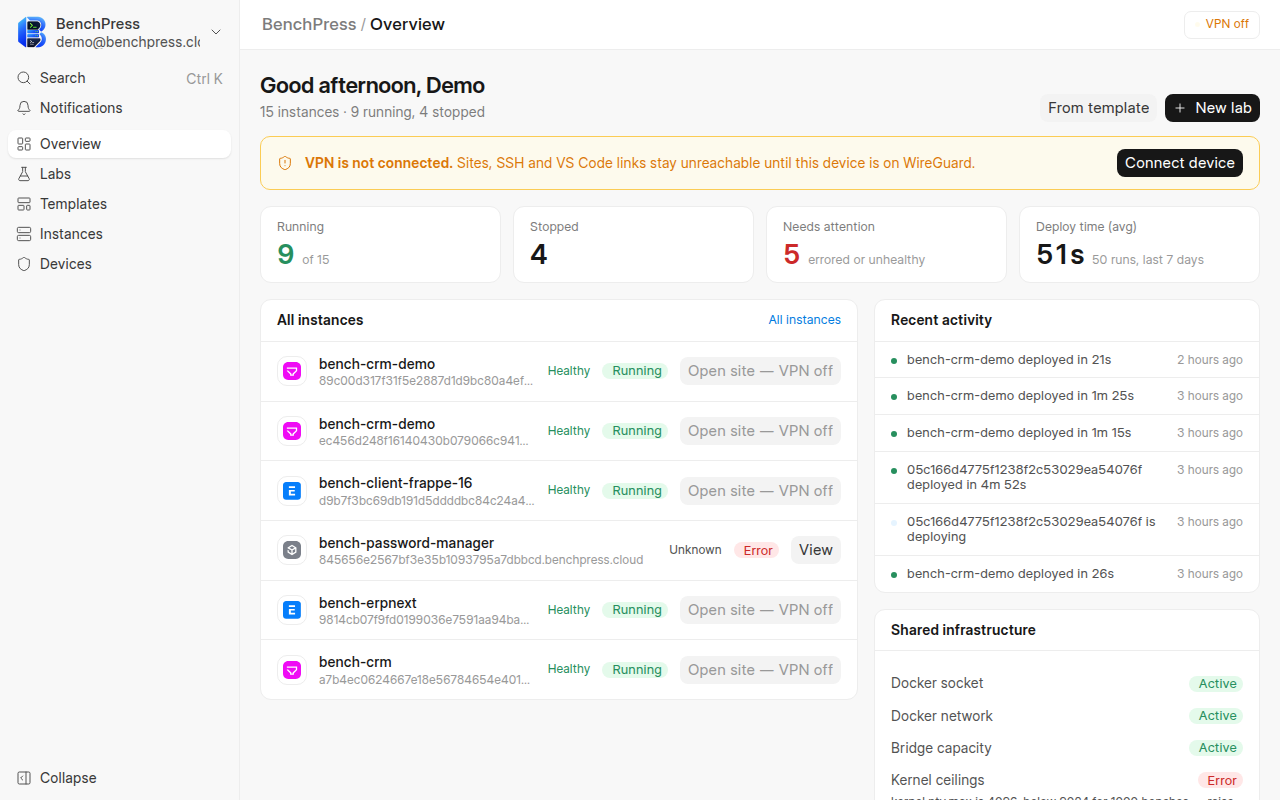Click the bench-client-frappe-16 app icon
Image resolution: width=1280 pixels, height=800 pixels.
tap(292, 491)
